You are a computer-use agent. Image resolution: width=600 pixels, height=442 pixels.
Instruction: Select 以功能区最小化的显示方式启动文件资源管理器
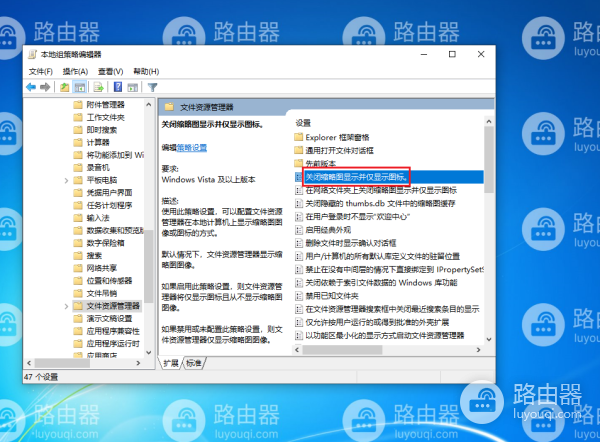tap(385, 336)
